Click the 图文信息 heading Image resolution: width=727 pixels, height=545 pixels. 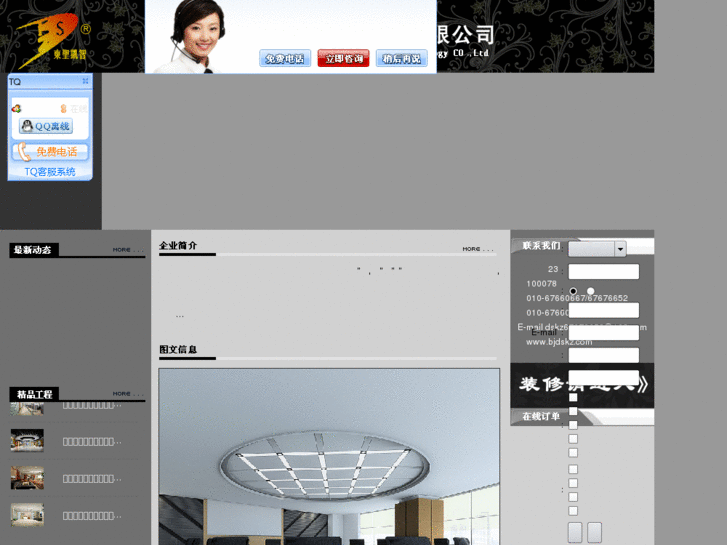pos(178,349)
